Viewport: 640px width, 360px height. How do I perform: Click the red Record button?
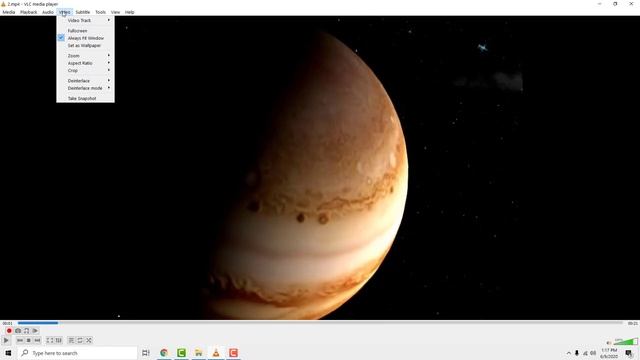[9, 331]
